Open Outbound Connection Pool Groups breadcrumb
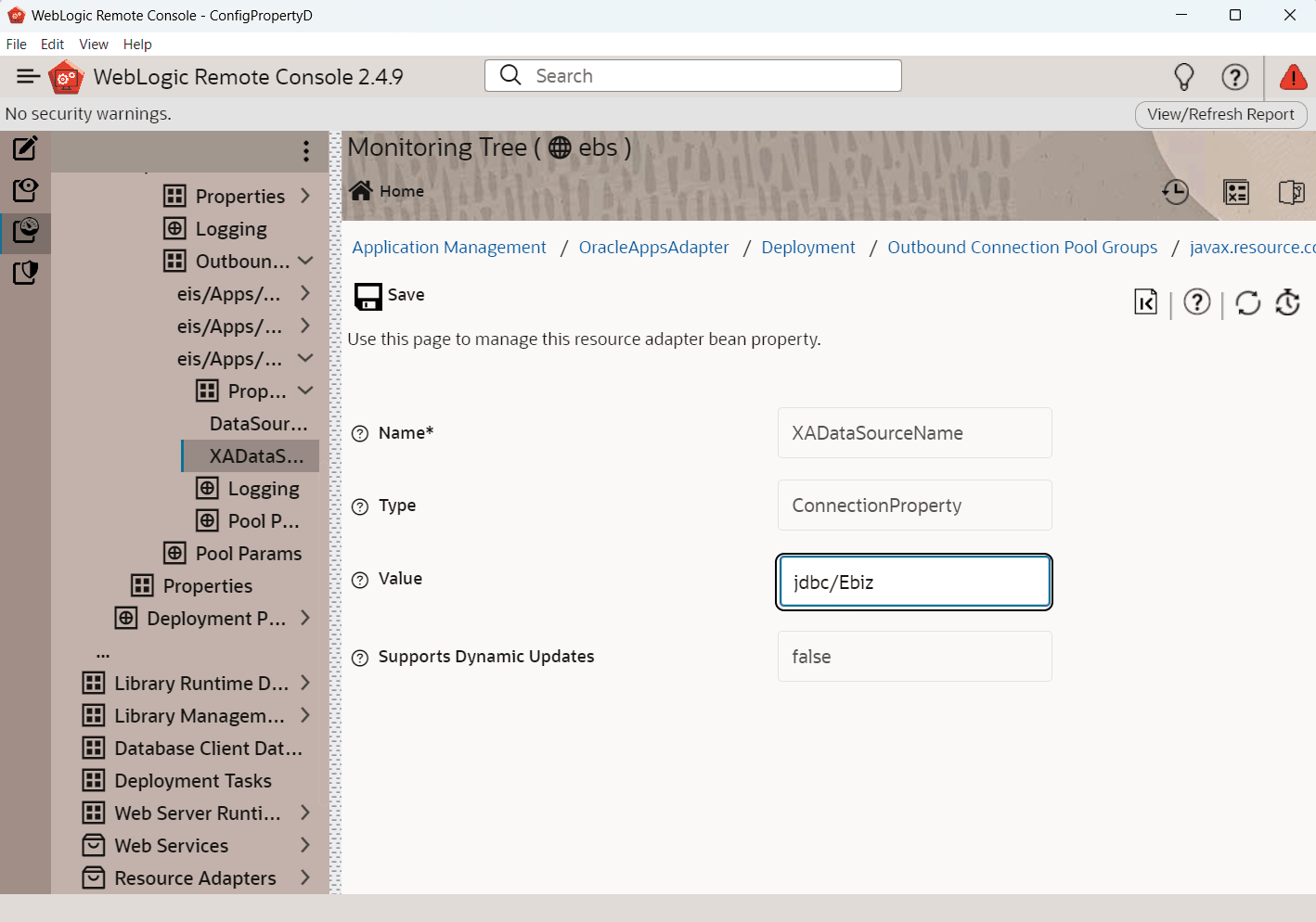 coord(1023,248)
